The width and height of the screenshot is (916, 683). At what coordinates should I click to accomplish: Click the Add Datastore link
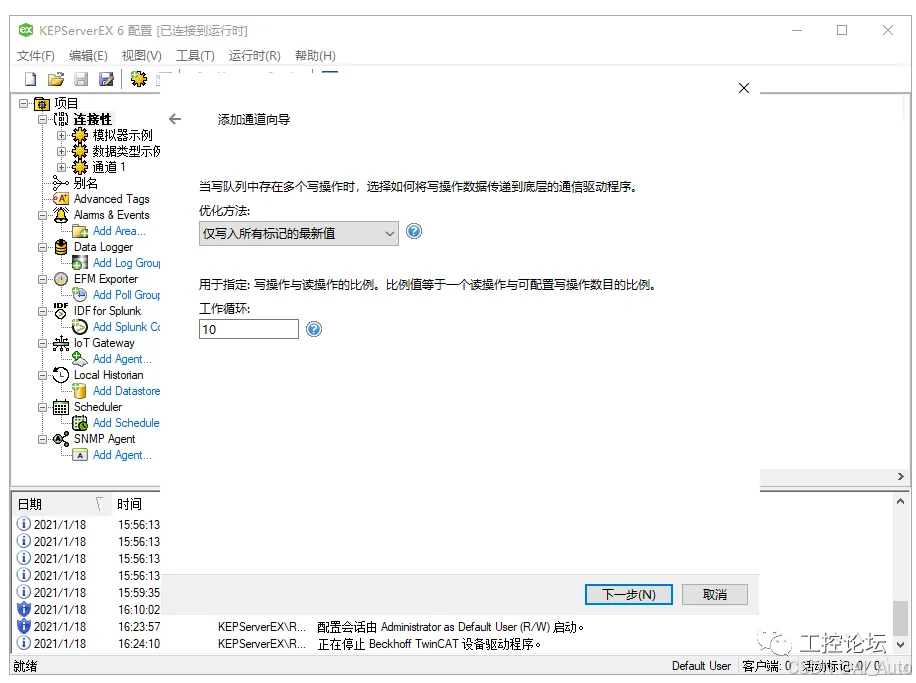pyautogui.click(x=126, y=391)
